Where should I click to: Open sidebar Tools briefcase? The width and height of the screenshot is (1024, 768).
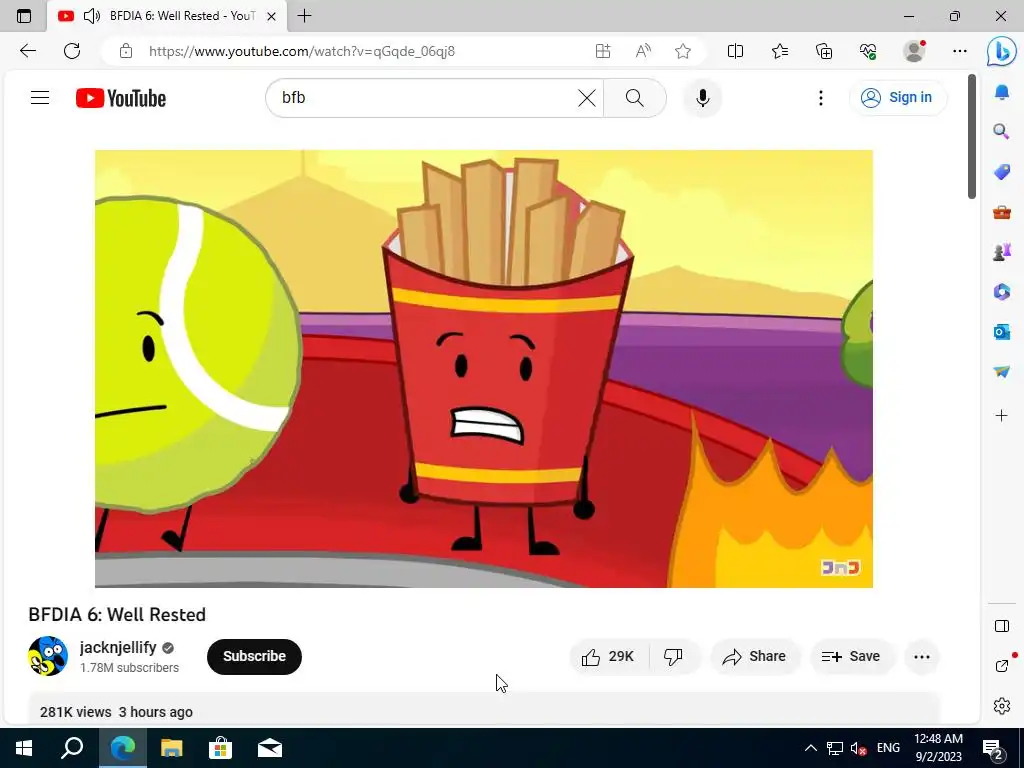coord(1002,213)
